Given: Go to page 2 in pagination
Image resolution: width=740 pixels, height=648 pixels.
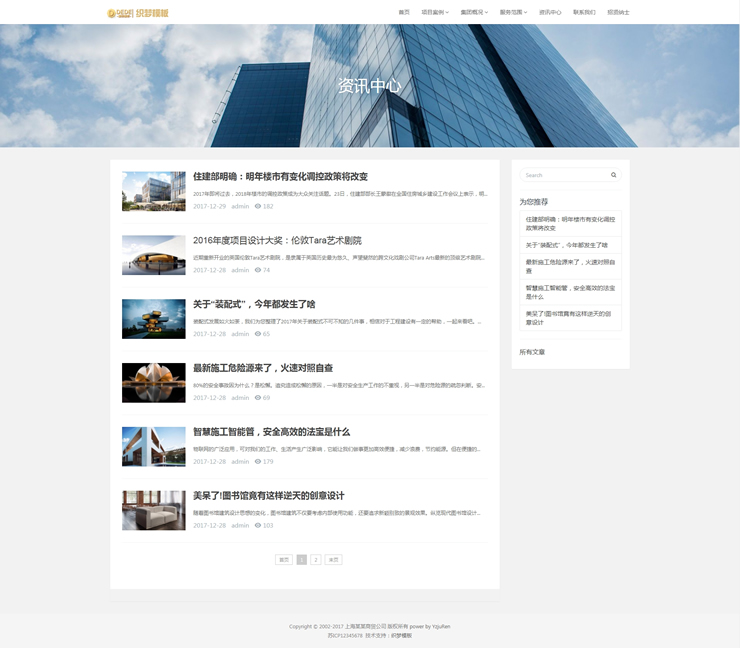Looking at the screenshot, I should [316, 560].
